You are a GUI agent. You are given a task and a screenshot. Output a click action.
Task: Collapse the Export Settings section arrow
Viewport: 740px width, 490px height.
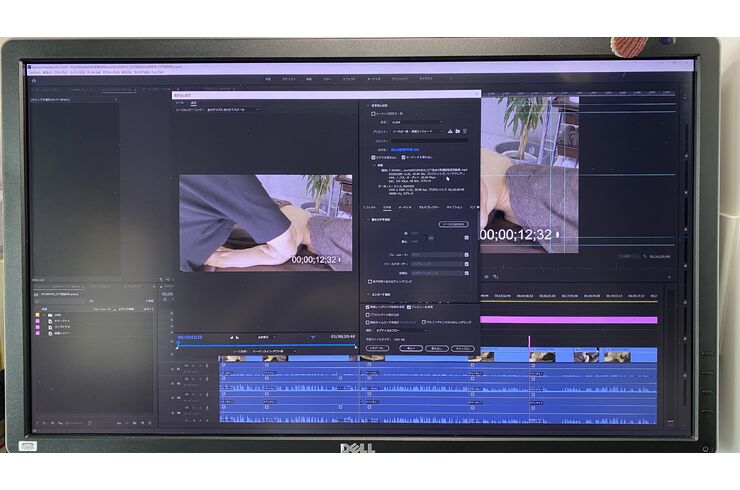pyautogui.click(x=368, y=106)
